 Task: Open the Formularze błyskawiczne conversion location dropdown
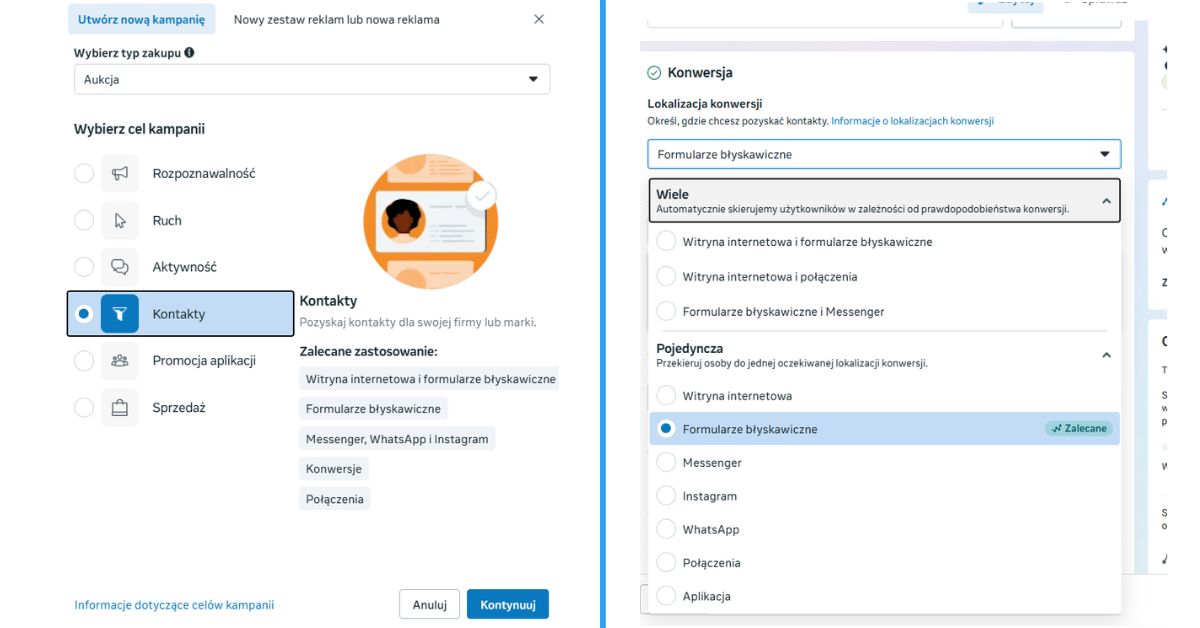point(884,154)
